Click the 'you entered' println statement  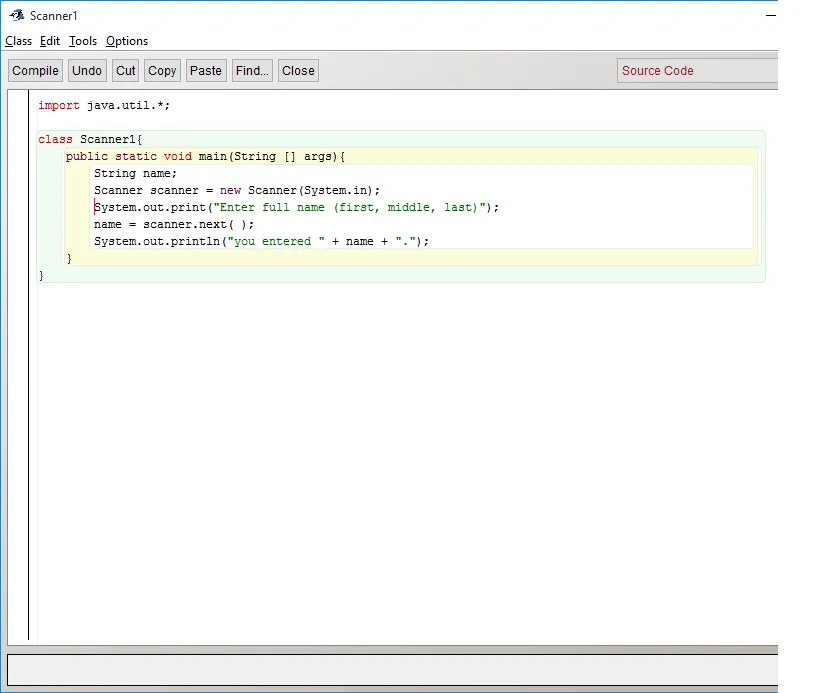(261, 241)
